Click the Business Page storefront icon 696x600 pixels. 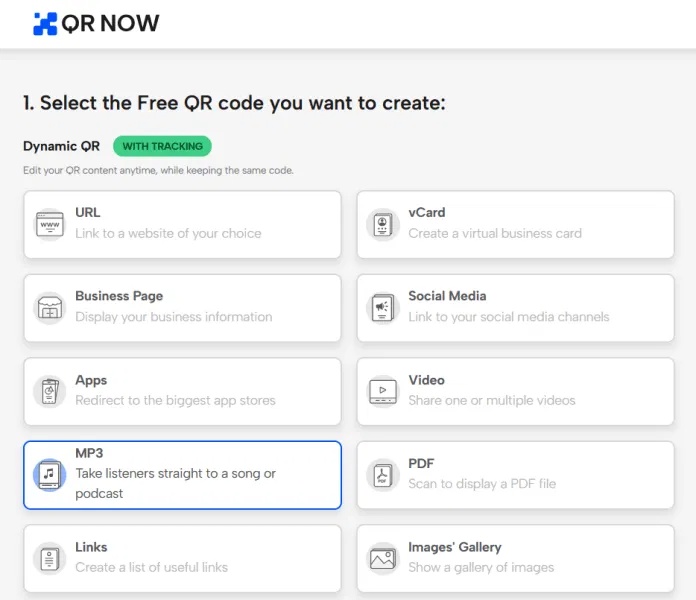click(x=49, y=308)
